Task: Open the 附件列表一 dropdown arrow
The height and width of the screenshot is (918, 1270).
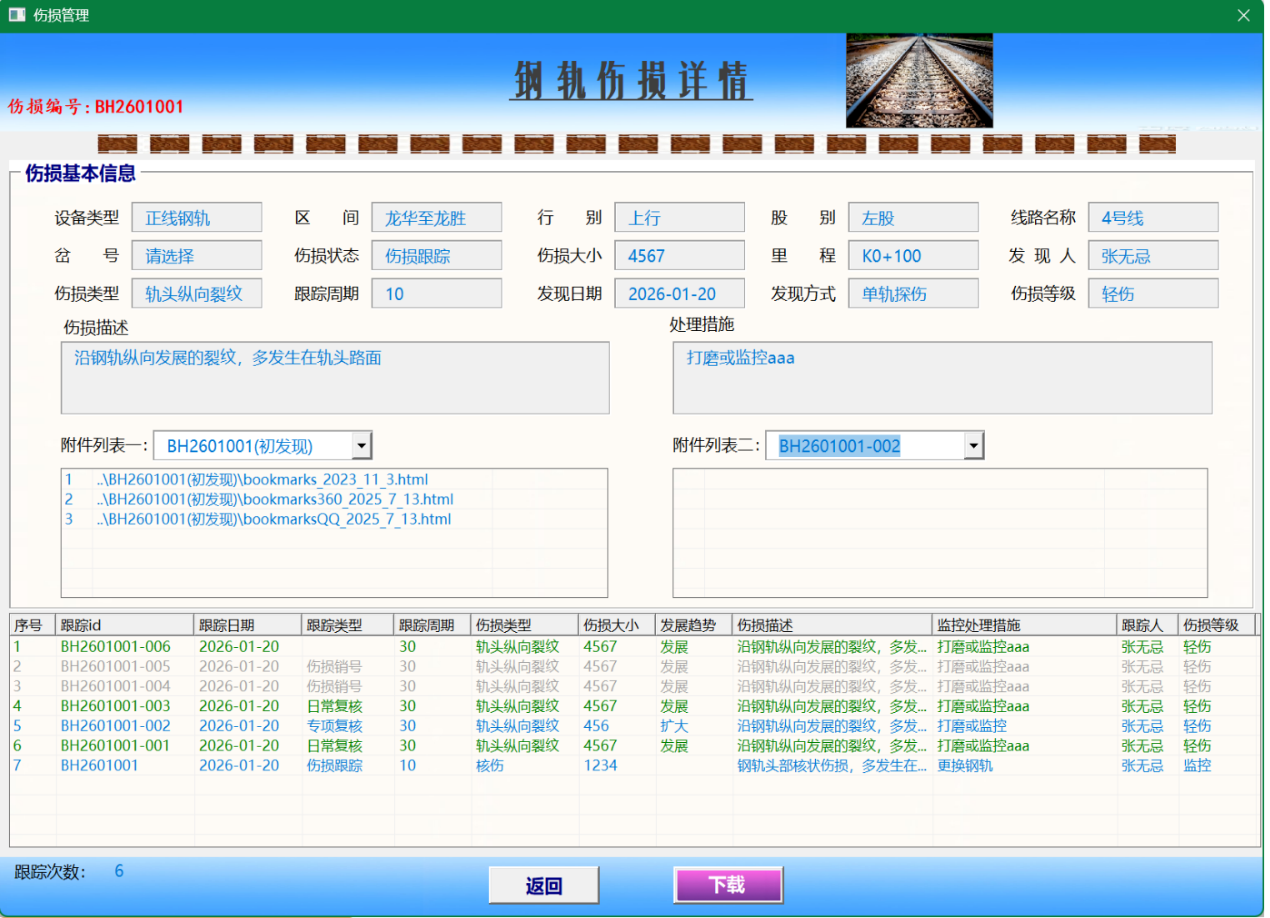Action: point(361,445)
